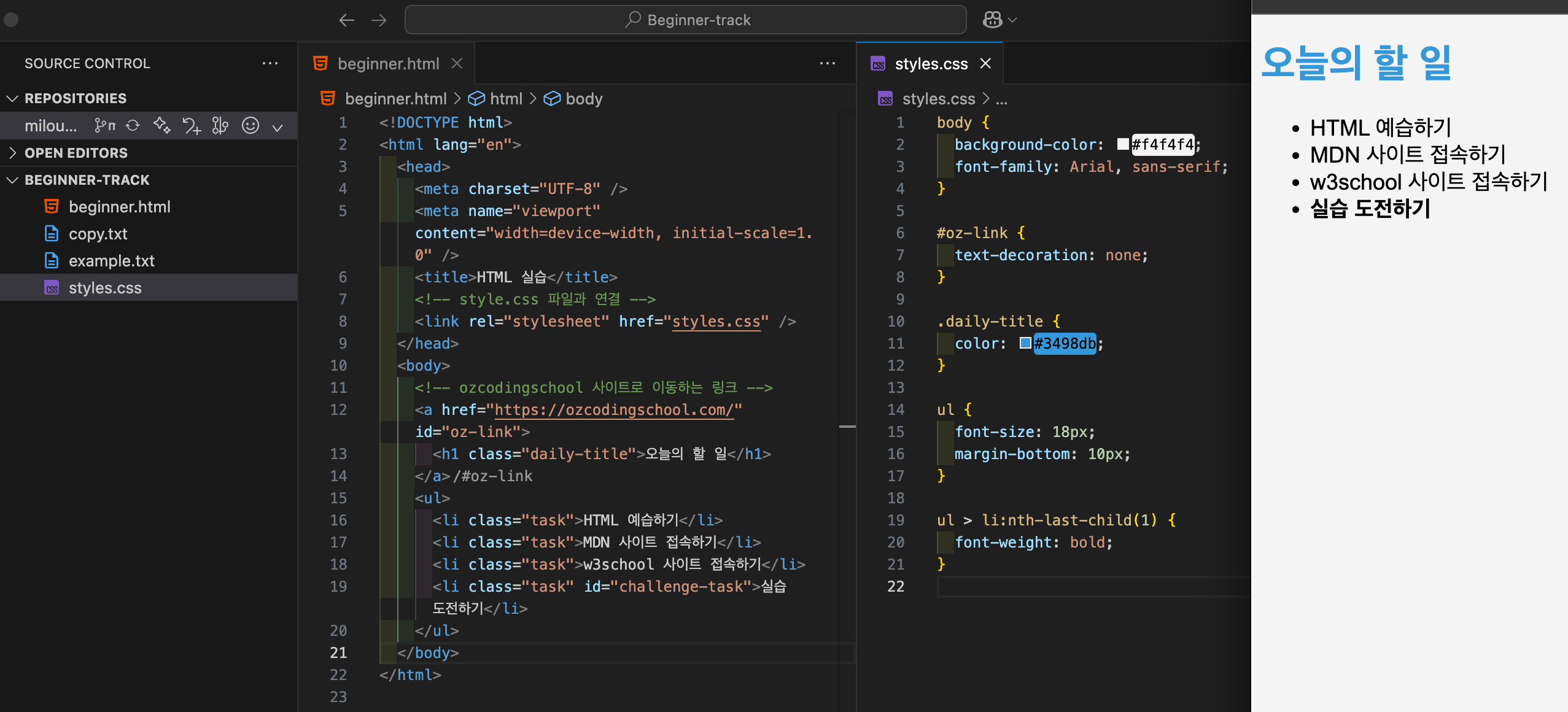The height and width of the screenshot is (712, 1568).
Task: Click the commit graph icon in repository row
Action: (220, 126)
